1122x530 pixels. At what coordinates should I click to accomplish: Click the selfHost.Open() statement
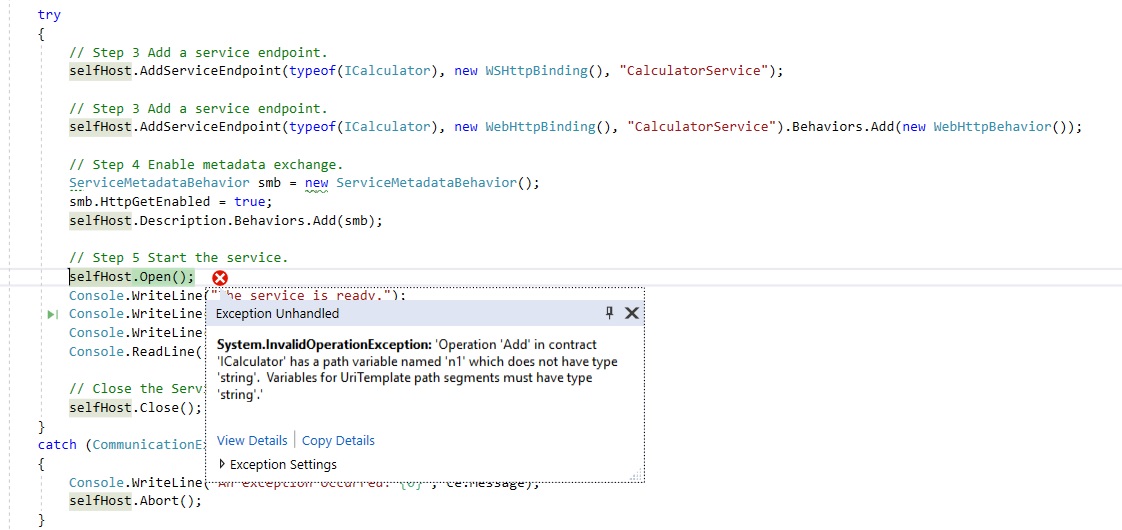[x=131, y=277]
